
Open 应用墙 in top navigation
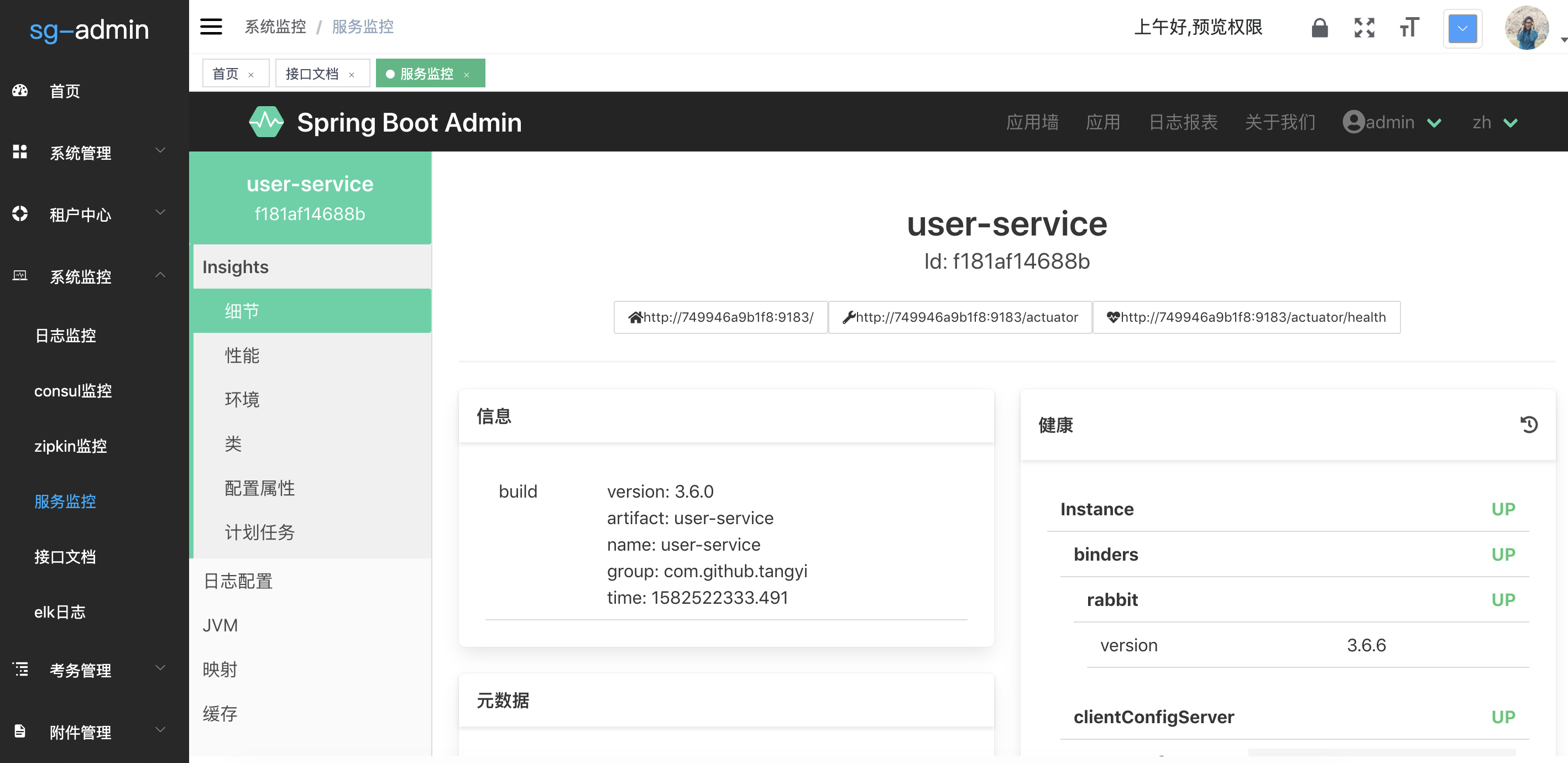pyautogui.click(x=1032, y=122)
